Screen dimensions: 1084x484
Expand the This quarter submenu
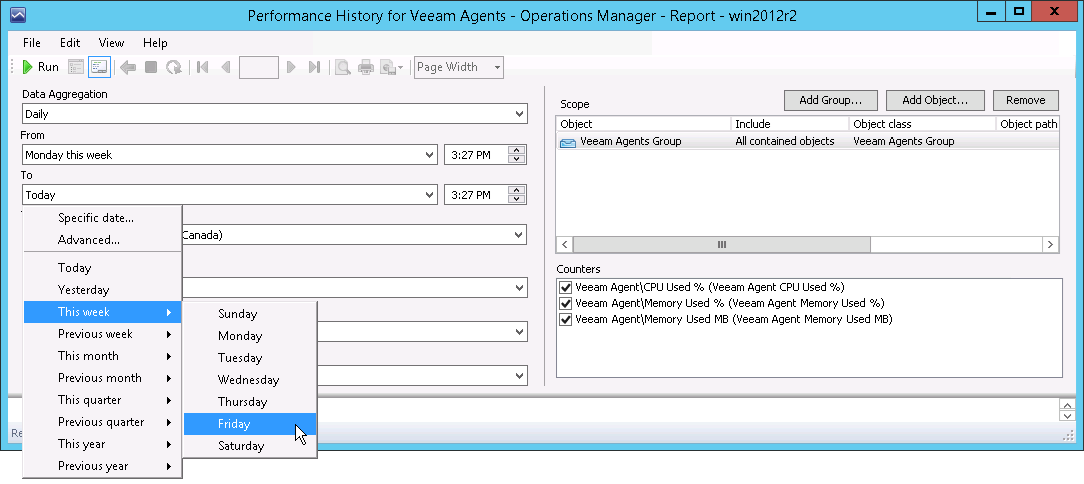102,400
